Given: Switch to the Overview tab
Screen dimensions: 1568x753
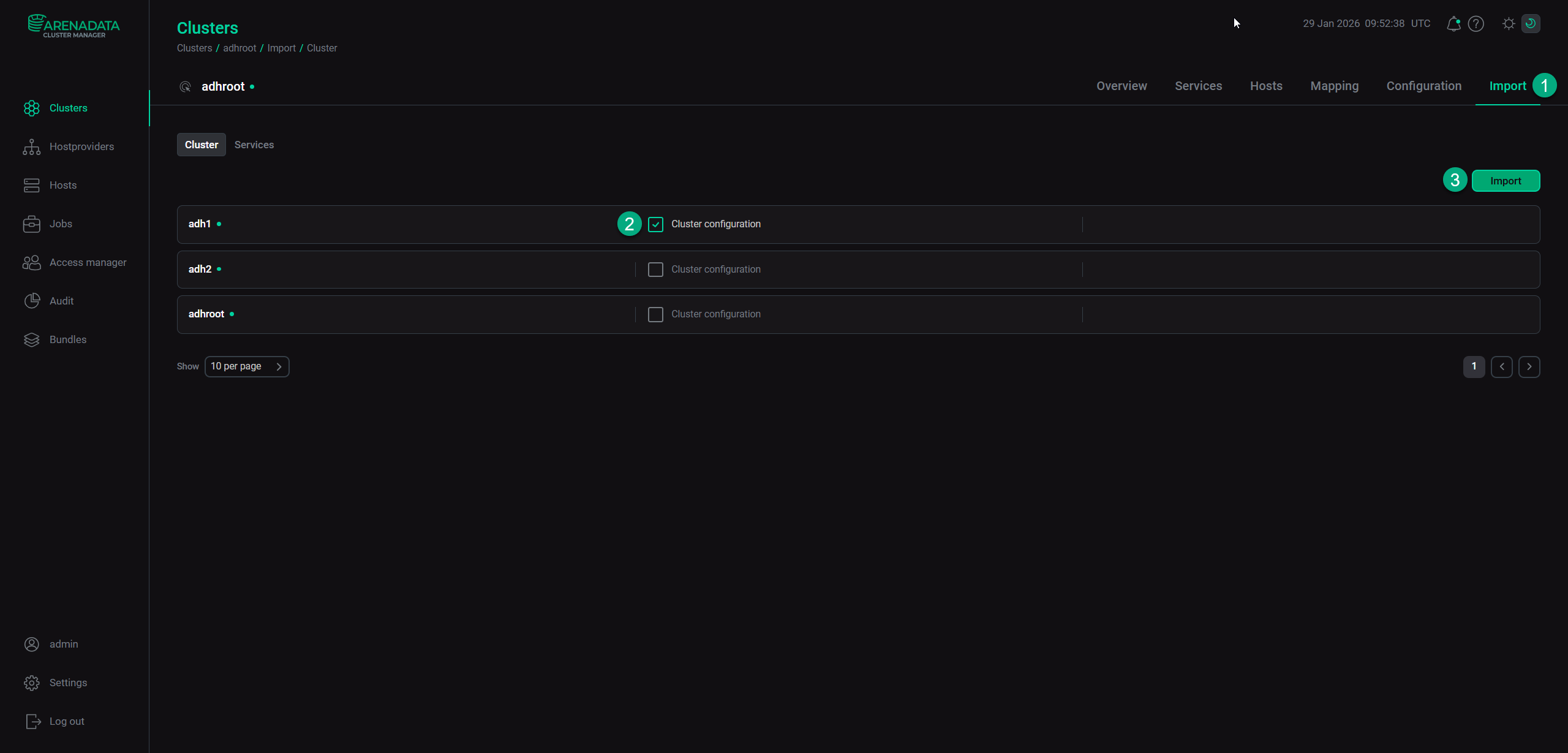Looking at the screenshot, I should [1121, 86].
